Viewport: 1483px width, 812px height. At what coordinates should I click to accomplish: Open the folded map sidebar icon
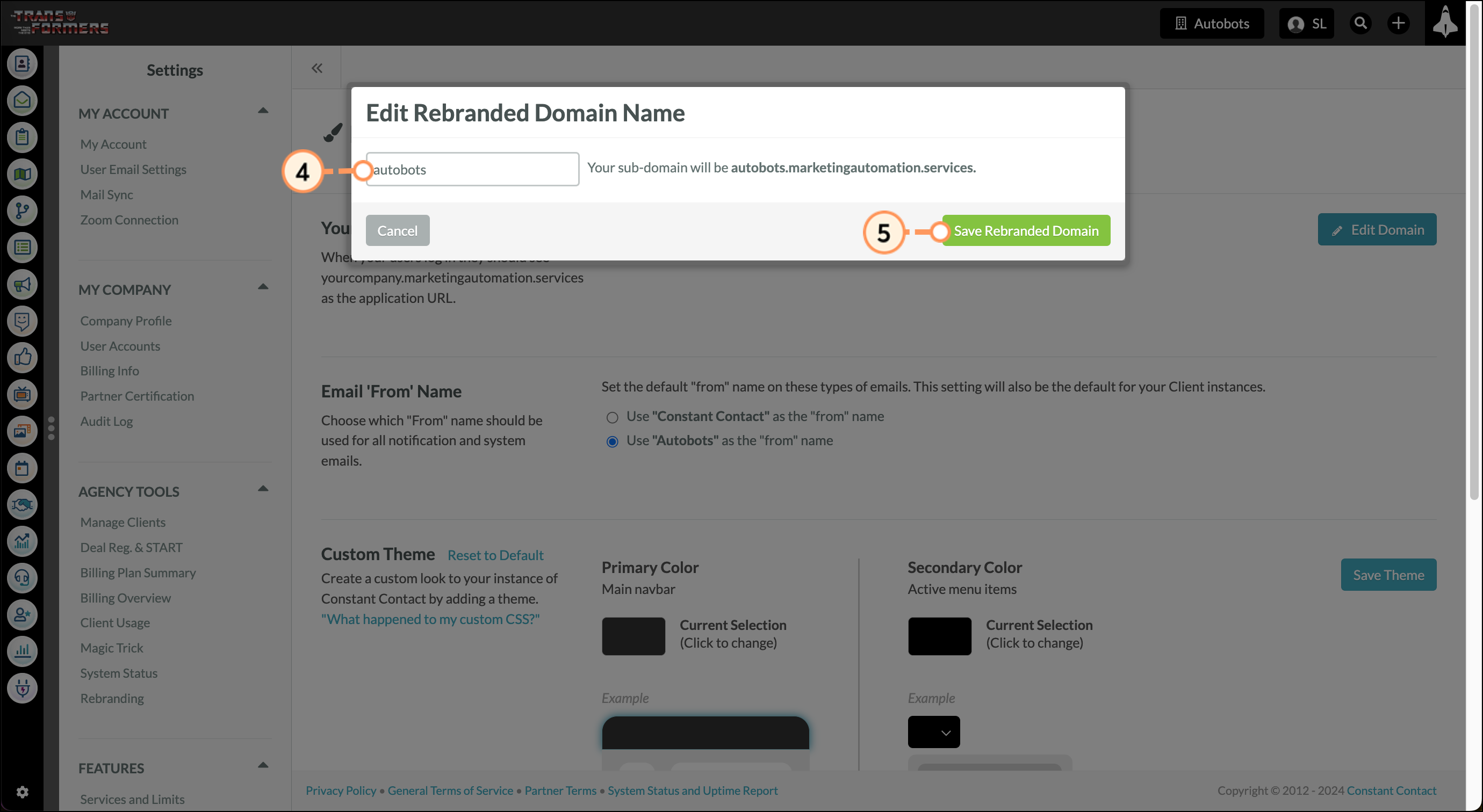(22, 174)
